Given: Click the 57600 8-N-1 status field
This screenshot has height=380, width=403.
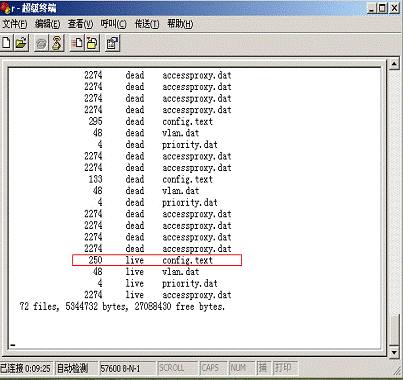Looking at the screenshot, I should coord(127,368).
